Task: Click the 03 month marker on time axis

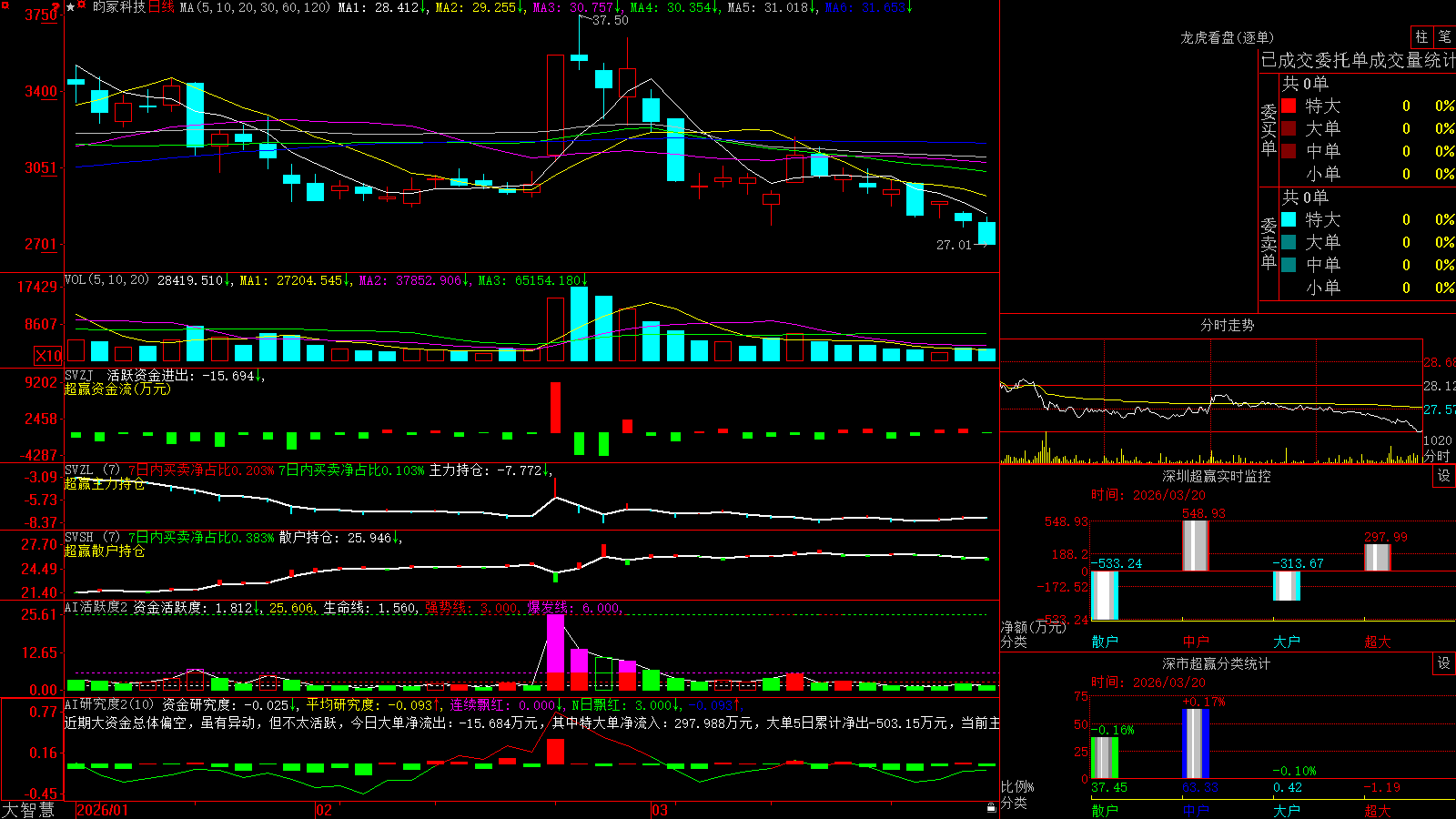Action: point(660,810)
